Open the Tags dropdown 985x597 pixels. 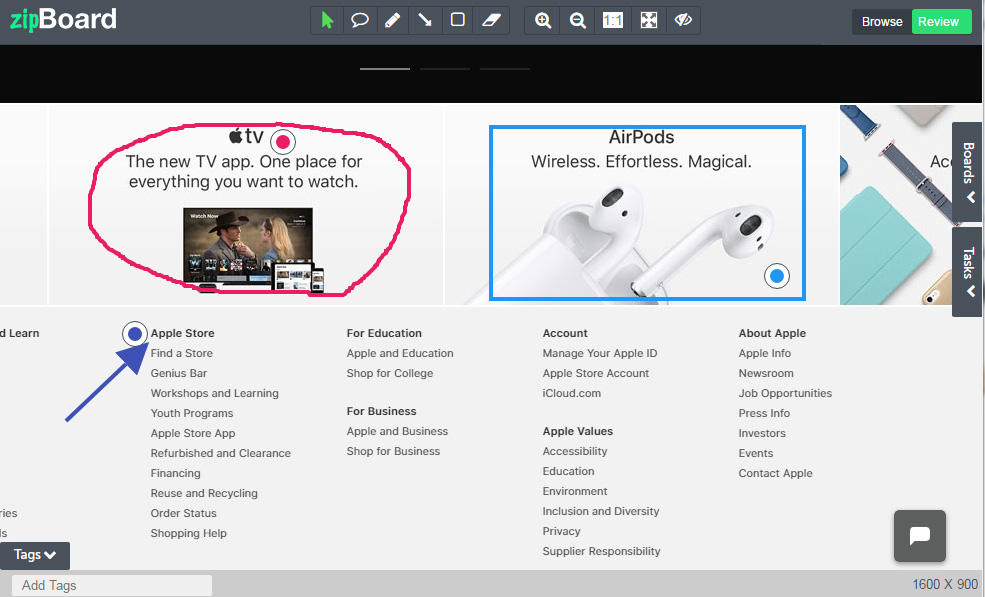(35, 555)
